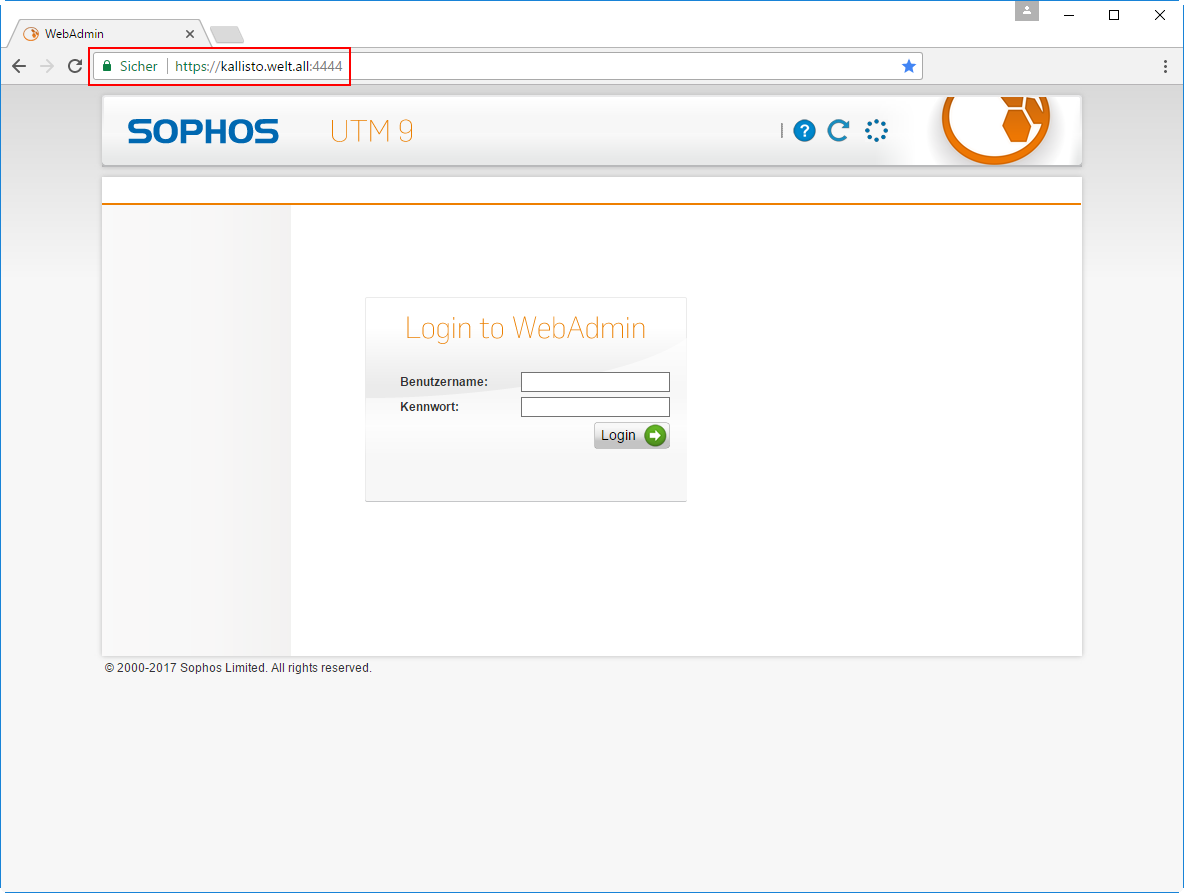Screen dimensions: 1184x893
Task: Click the SOPHOS logo in header
Action: (x=203, y=131)
